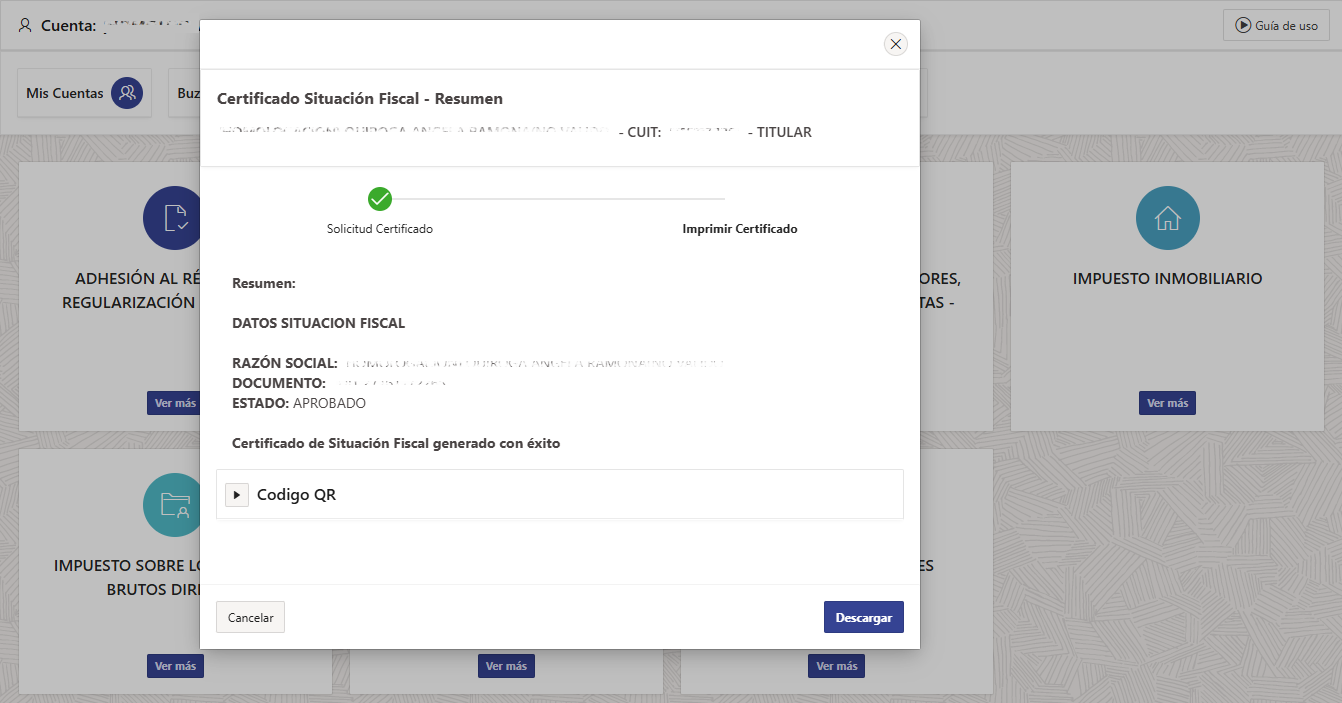The height and width of the screenshot is (703, 1342).
Task: Click the play icon in Guía de uso
Action: [1242, 26]
